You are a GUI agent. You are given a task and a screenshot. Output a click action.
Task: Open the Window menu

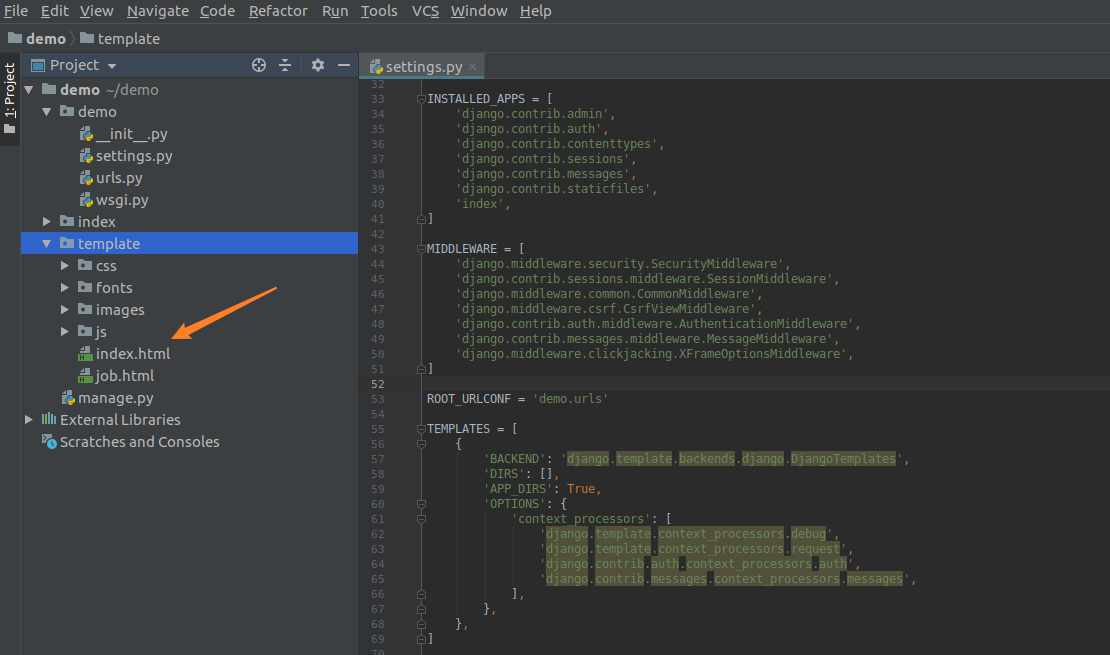pyautogui.click(x=479, y=11)
